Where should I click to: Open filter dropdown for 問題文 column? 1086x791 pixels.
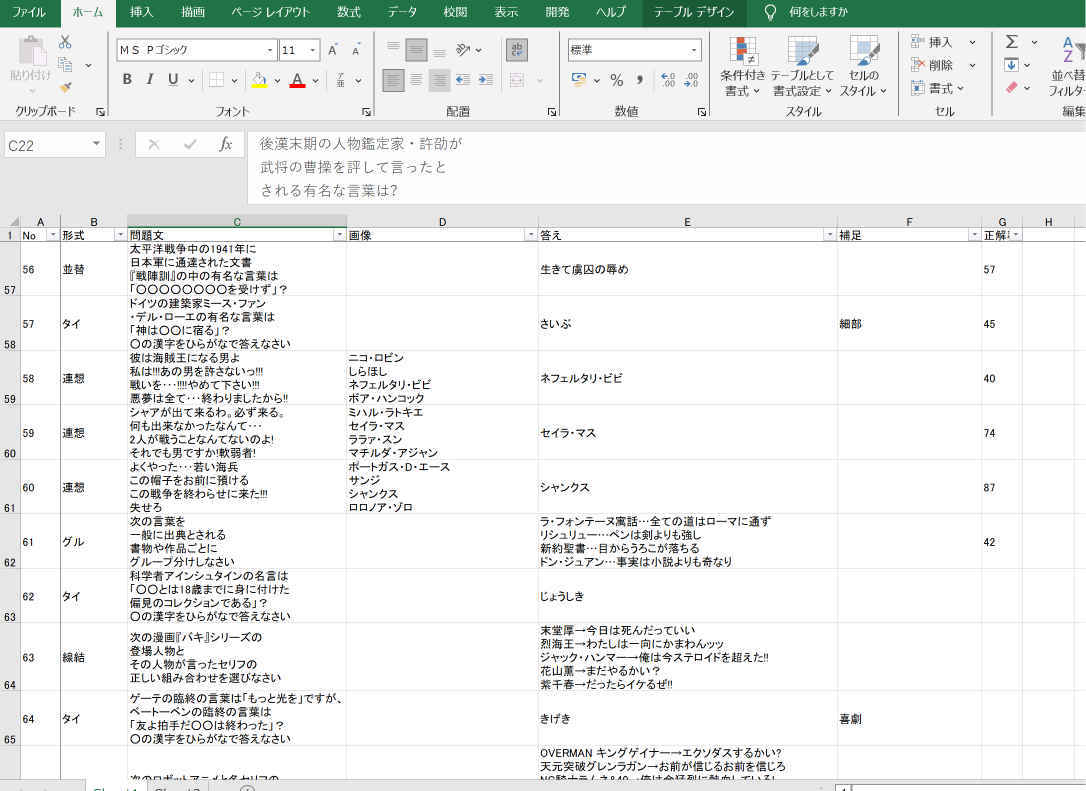pos(339,235)
